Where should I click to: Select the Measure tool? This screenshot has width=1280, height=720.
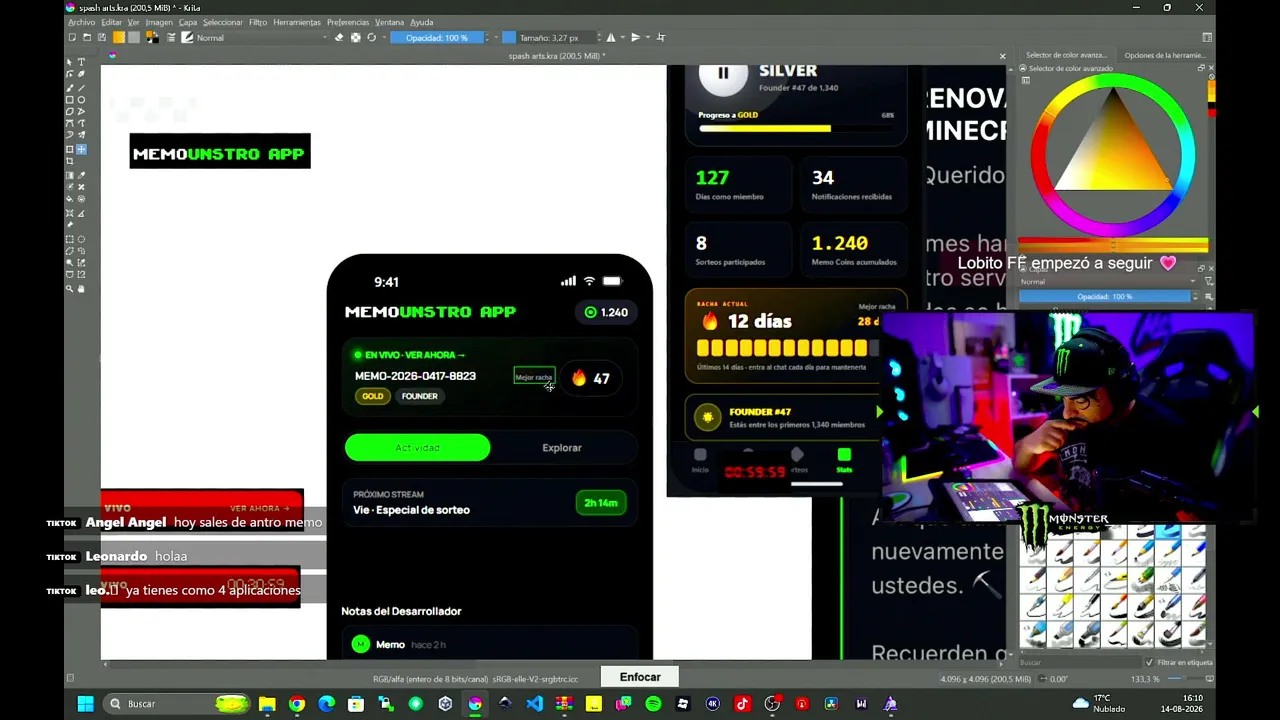(82, 213)
